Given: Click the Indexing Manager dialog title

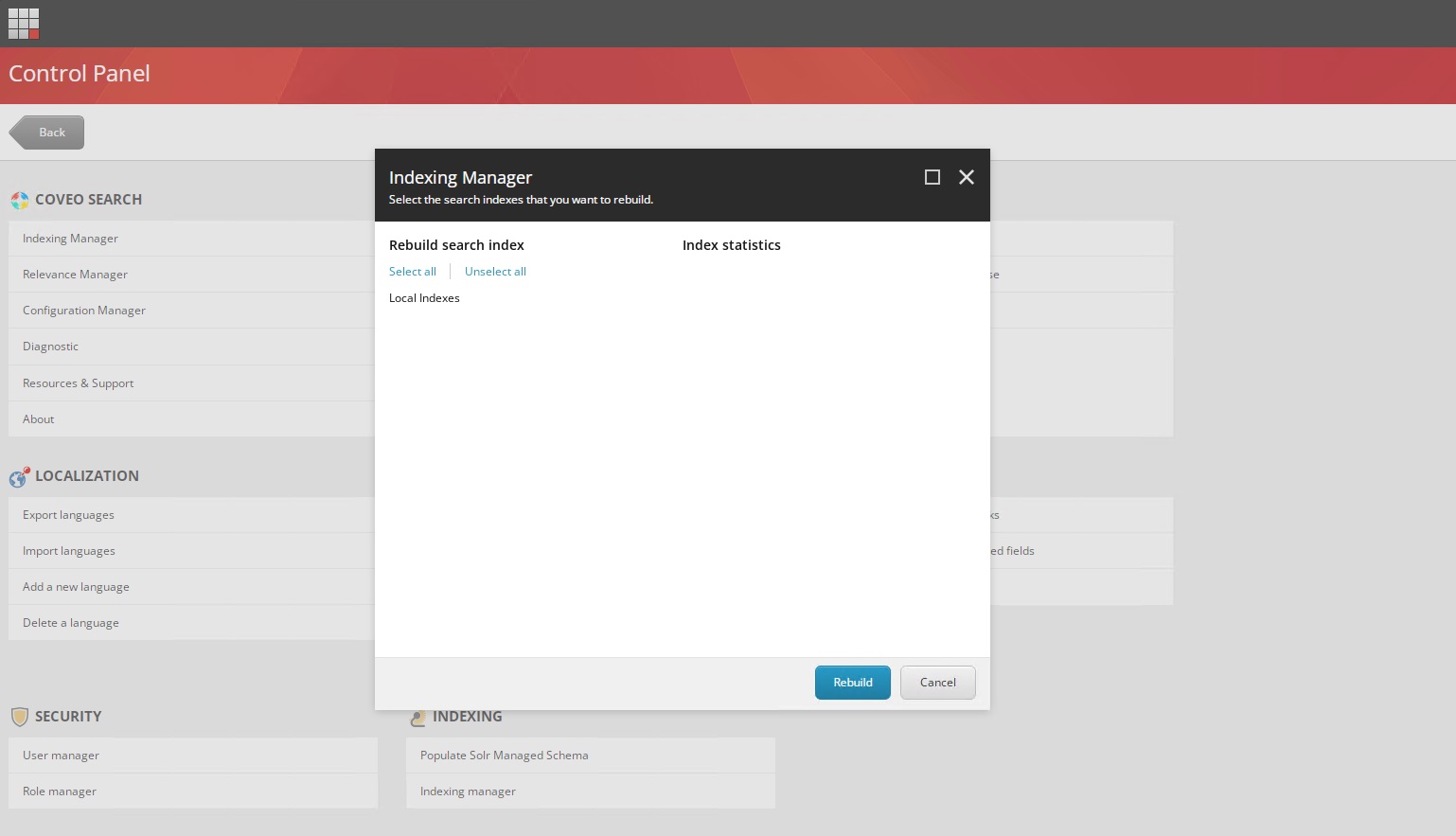Looking at the screenshot, I should [460, 178].
